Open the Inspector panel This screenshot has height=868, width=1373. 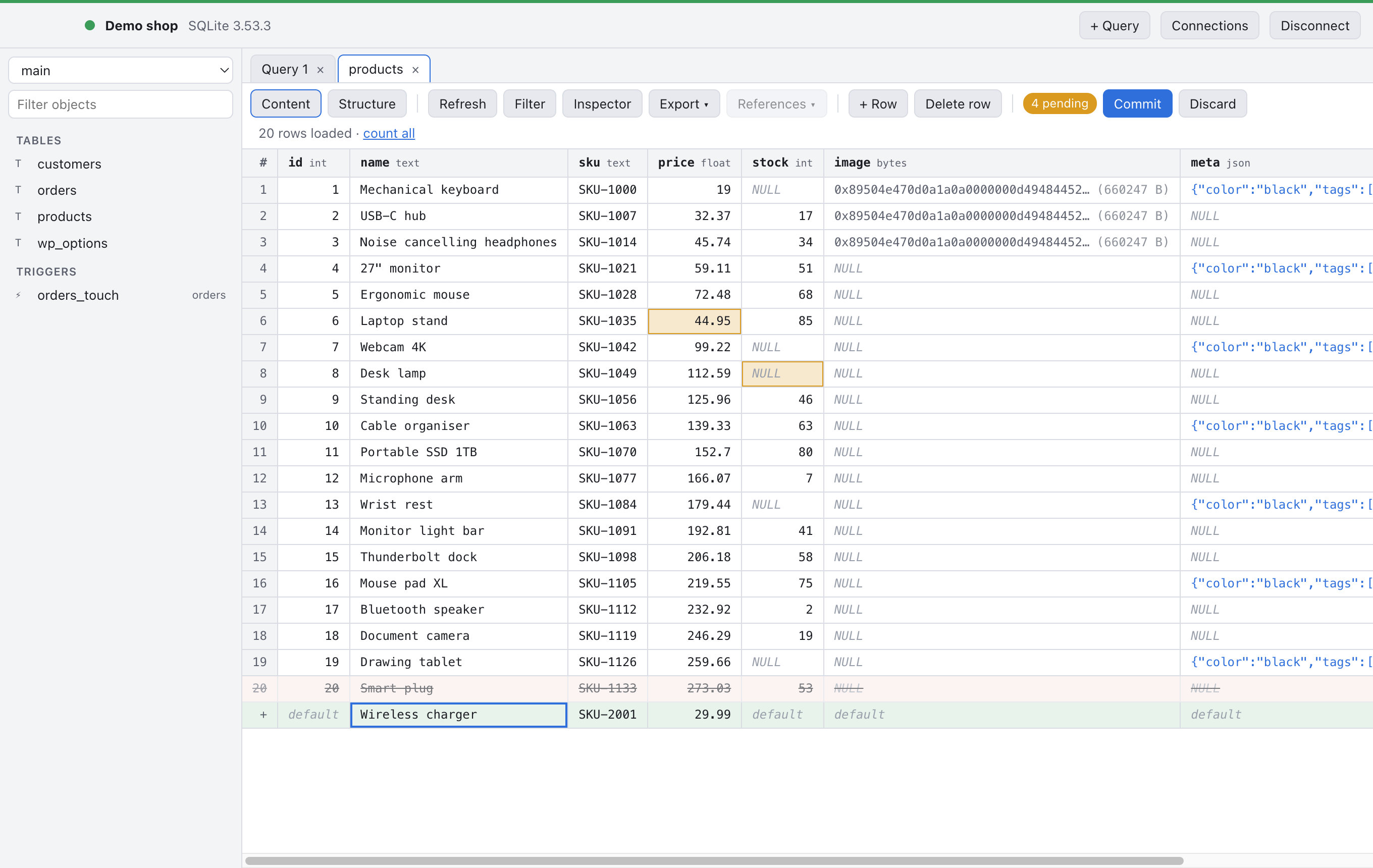602,104
